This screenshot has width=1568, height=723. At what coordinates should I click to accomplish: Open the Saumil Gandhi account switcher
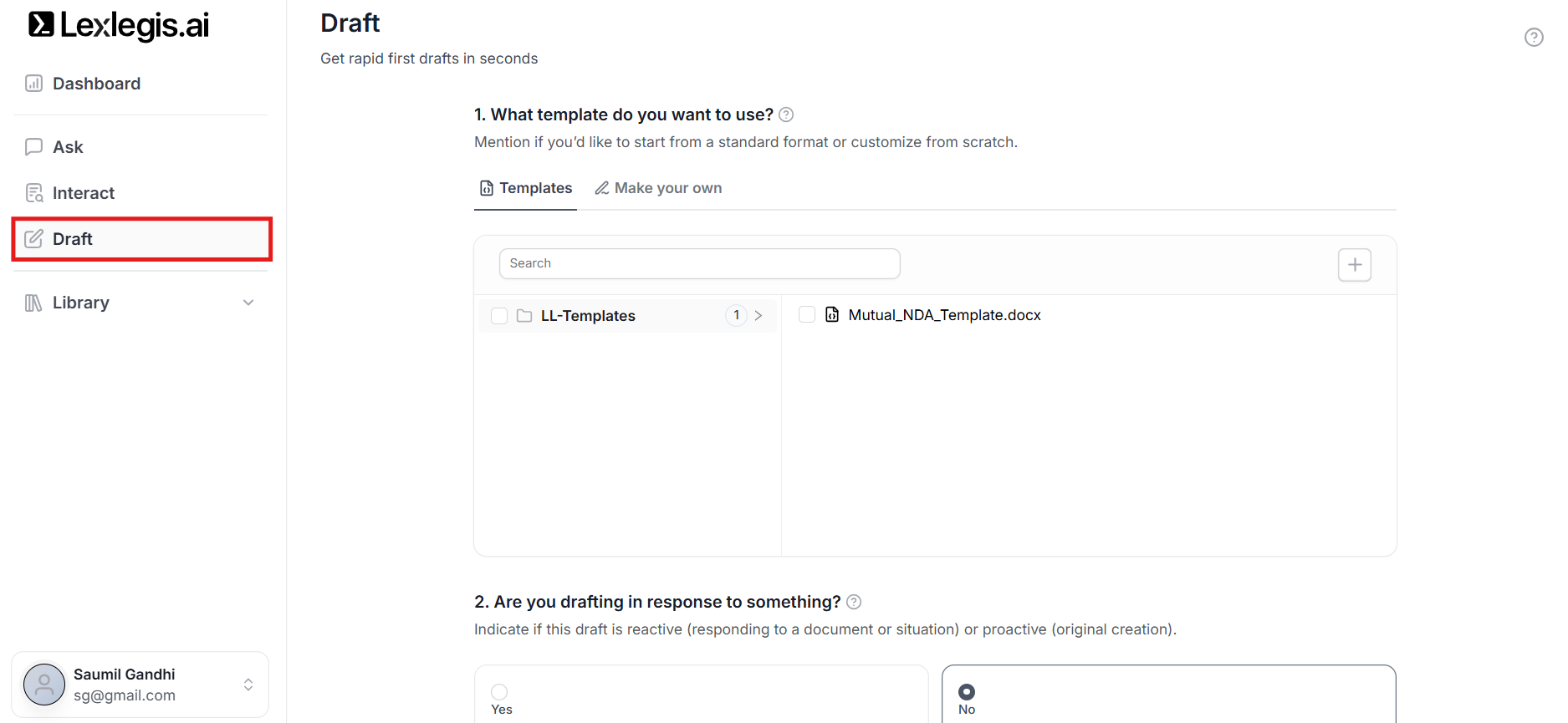248,685
